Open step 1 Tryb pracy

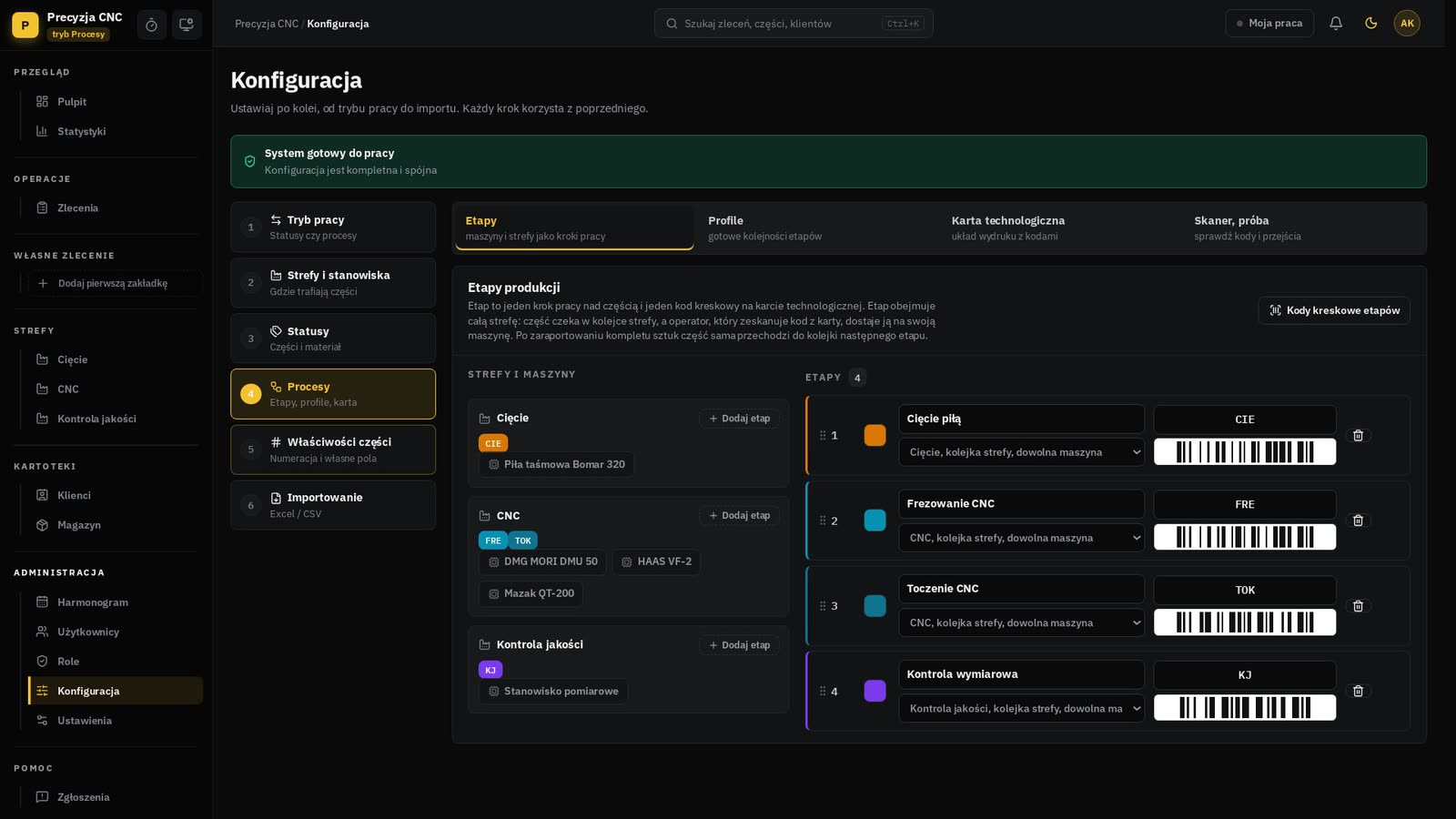333,227
